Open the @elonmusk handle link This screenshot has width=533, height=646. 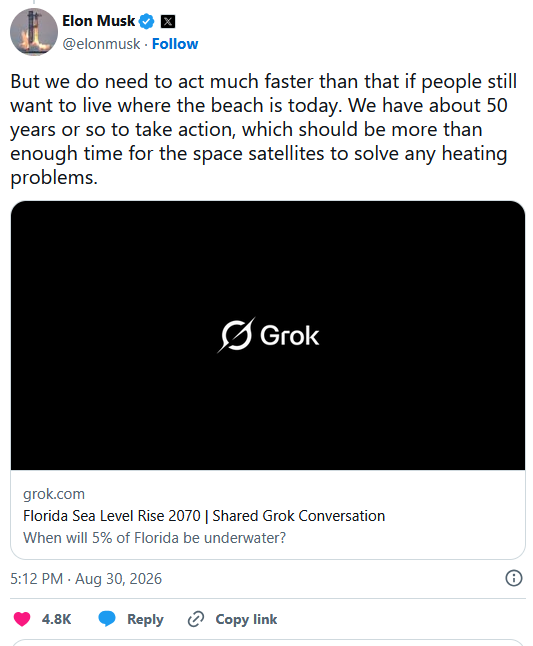point(101,44)
